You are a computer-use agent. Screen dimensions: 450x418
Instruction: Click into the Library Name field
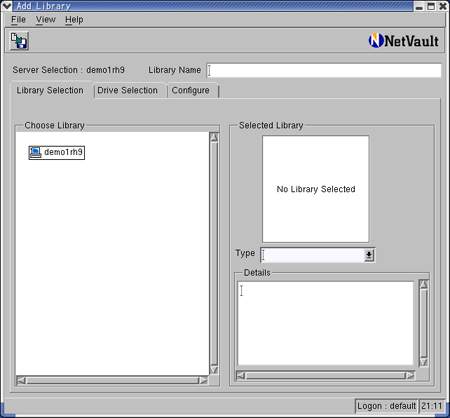coord(324,70)
